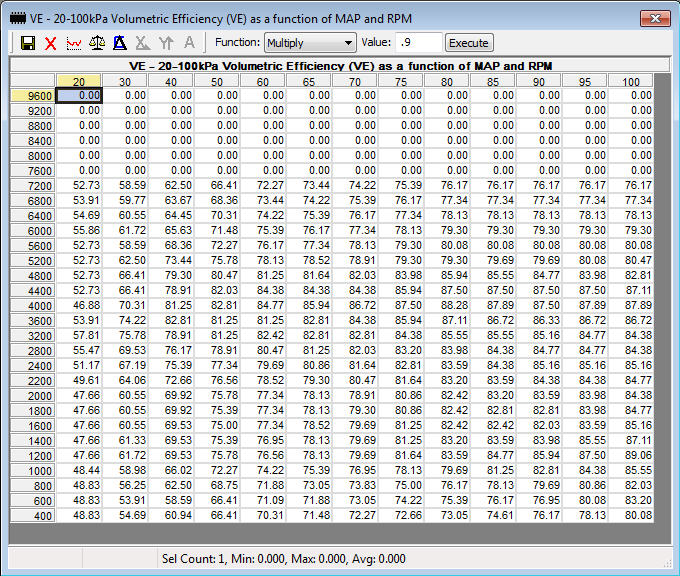Viewport: 680px width, 576px height.
Task: Open the Function dropdown showing Multiply
Action: pyautogui.click(x=310, y=43)
